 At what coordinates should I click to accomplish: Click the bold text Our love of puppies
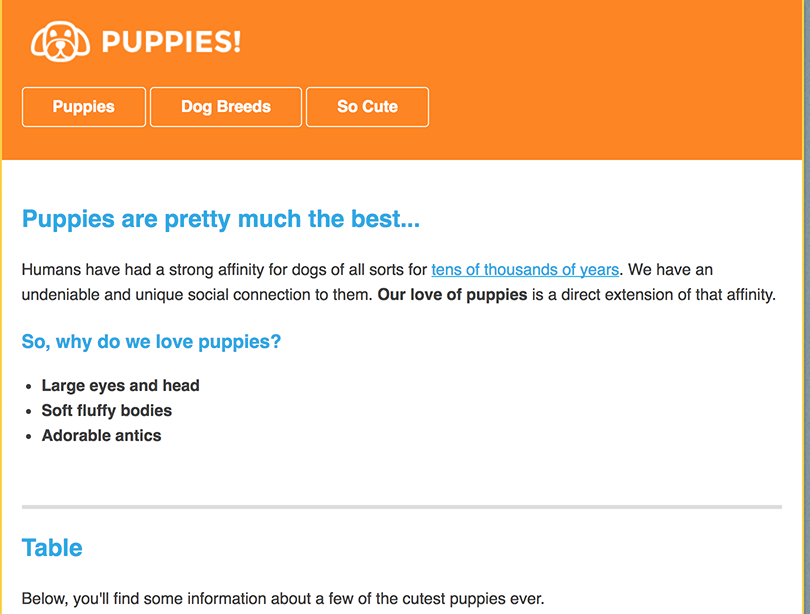click(x=452, y=295)
